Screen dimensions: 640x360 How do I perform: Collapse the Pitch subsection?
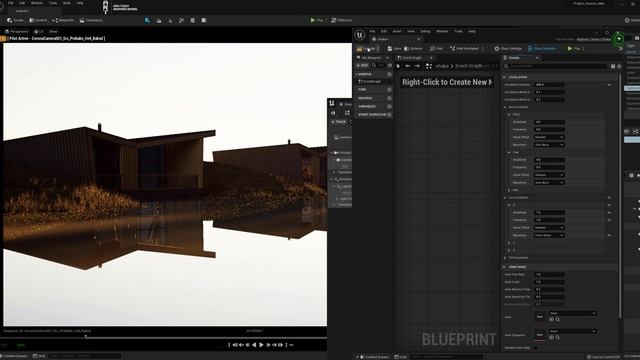tap(509, 115)
